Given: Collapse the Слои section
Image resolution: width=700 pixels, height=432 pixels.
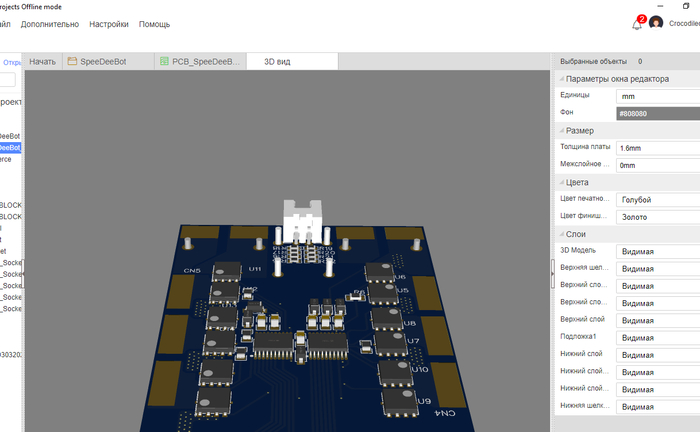Looking at the screenshot, I should coord(562,234).
